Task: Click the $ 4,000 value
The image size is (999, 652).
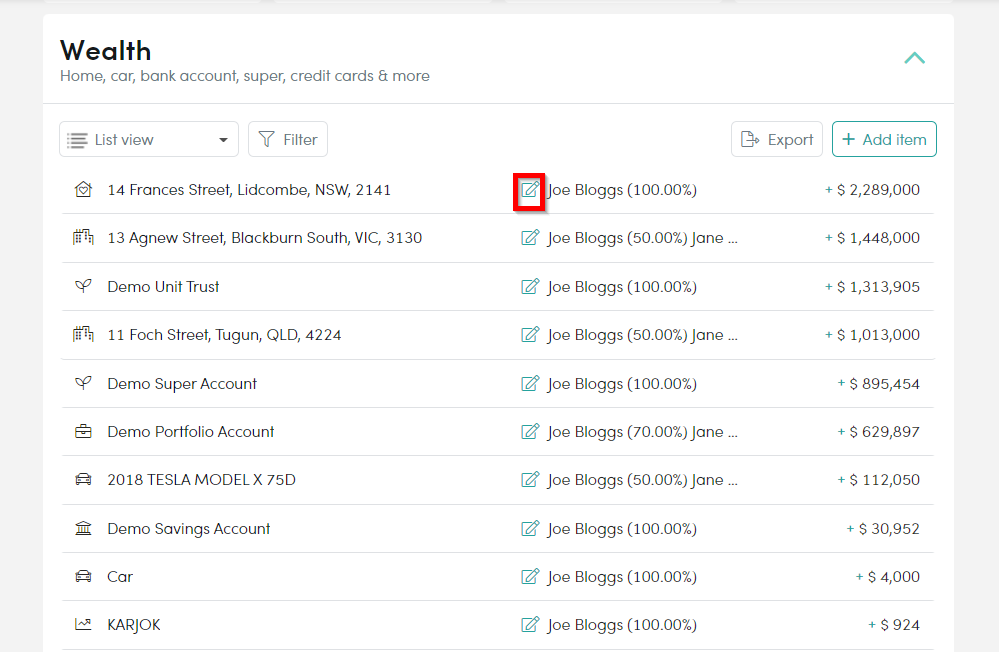Action: point(893,577)
